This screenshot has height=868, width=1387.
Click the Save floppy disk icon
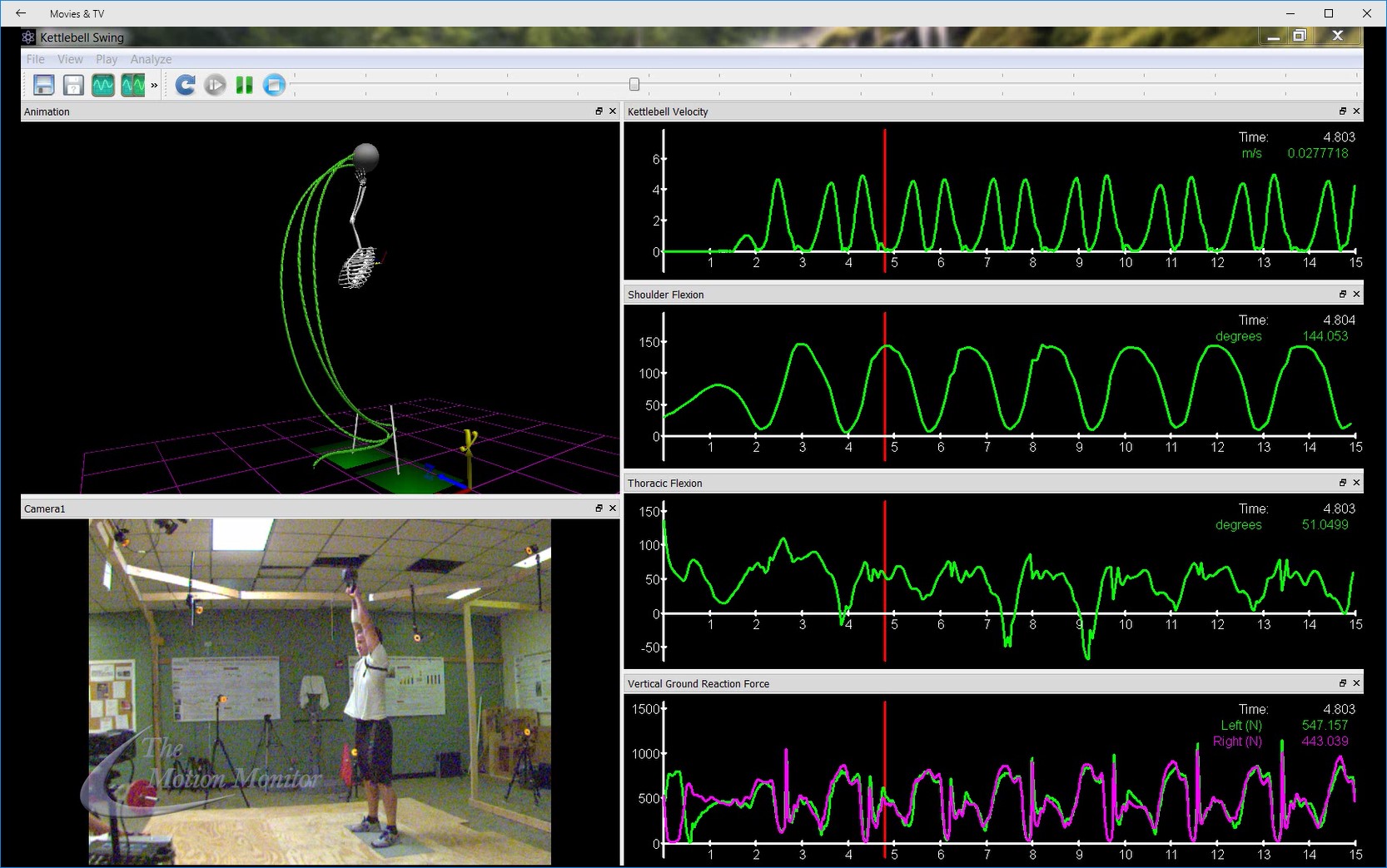tap(43, 85)
